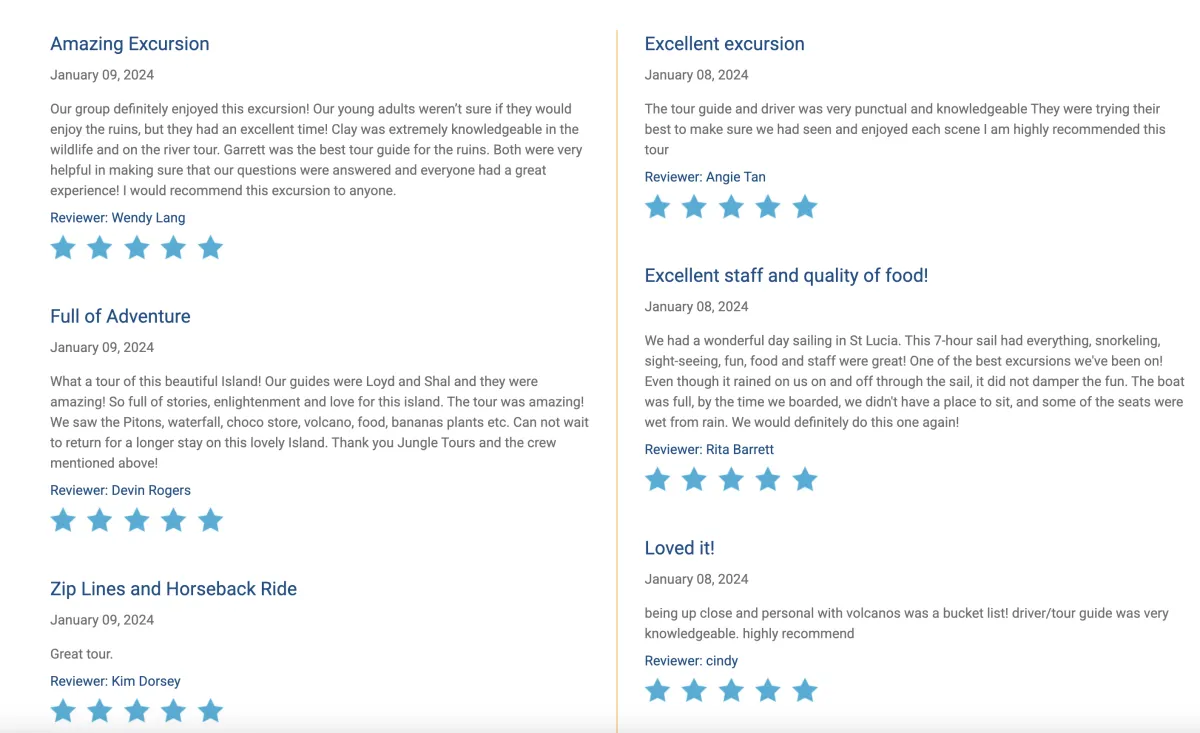Click Reviewer: Wendy Lang name
This screenshot has height=733, width=1200.
click(x=118, y=218)
